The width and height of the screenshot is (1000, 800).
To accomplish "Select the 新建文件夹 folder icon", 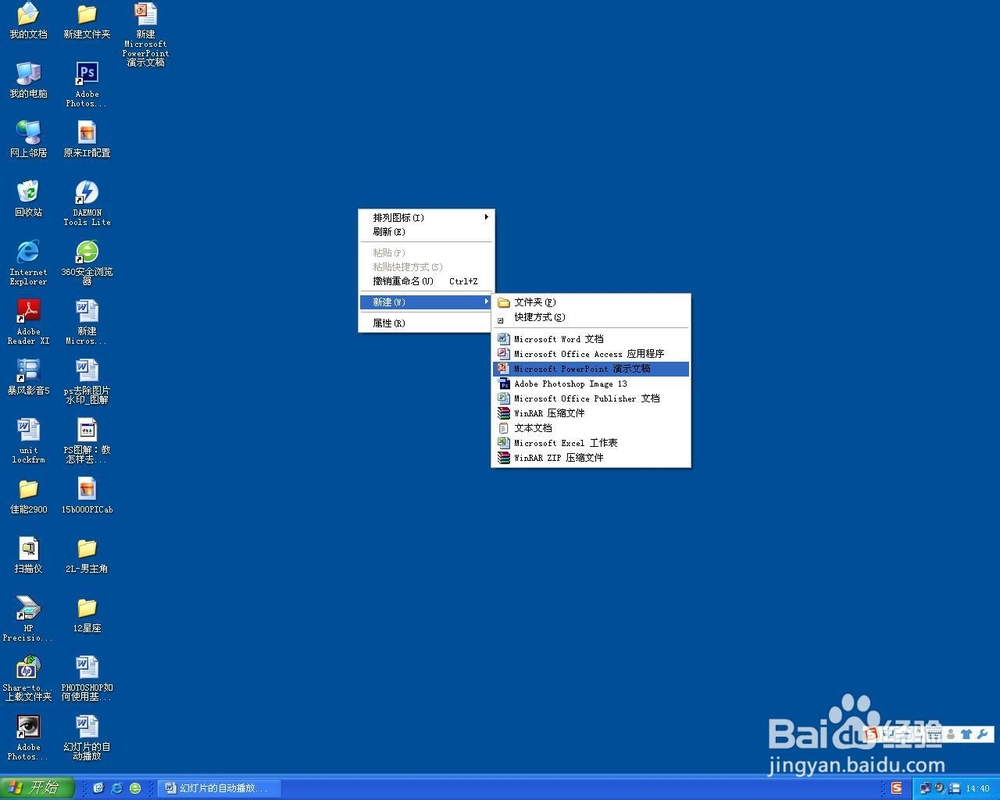I will pyautogui.click(x=87, y=20).
